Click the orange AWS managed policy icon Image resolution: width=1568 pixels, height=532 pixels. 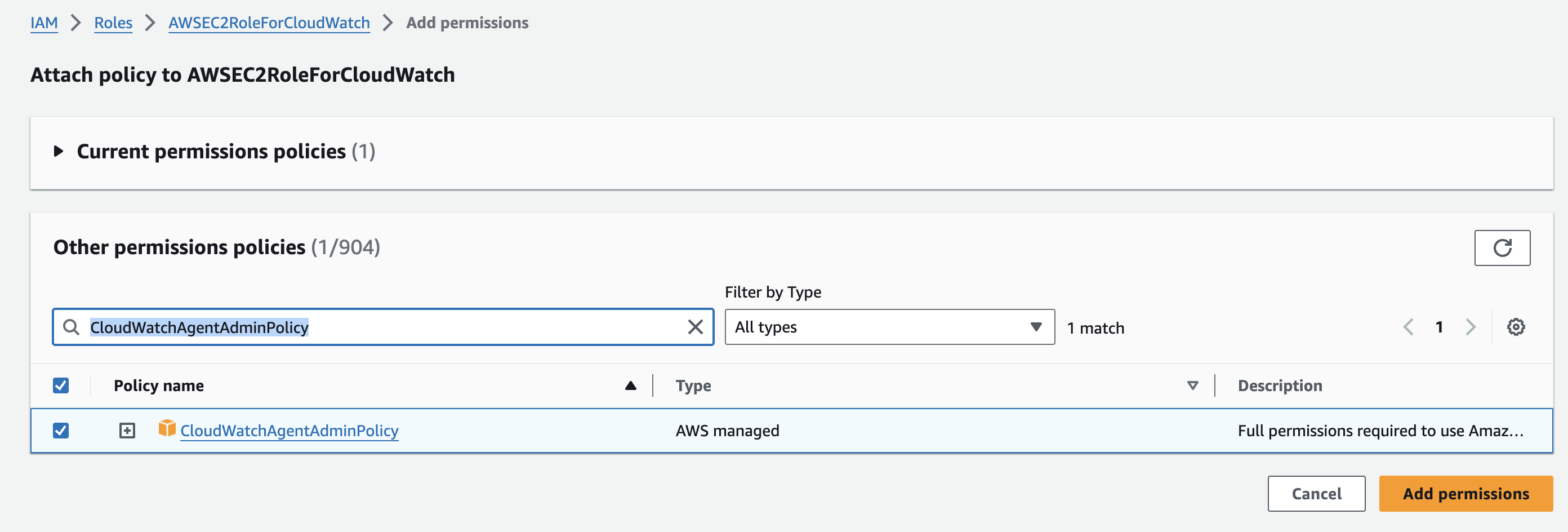[x=167, y=428]
